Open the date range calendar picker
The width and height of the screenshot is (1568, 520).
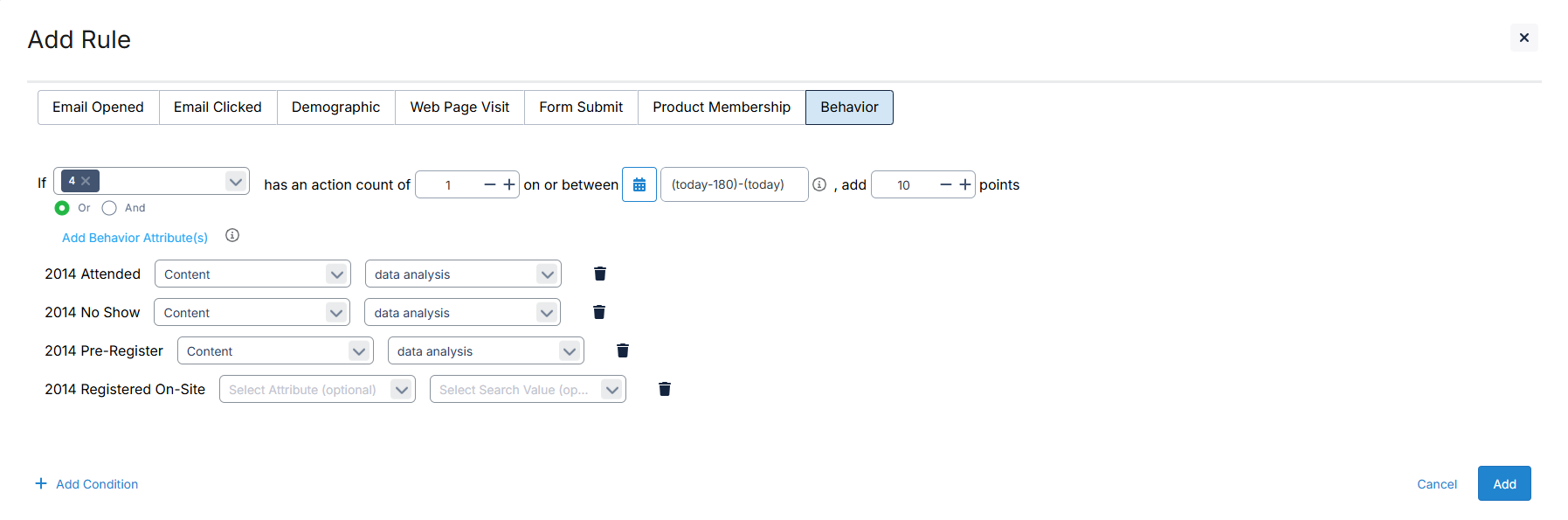(639, 184)
